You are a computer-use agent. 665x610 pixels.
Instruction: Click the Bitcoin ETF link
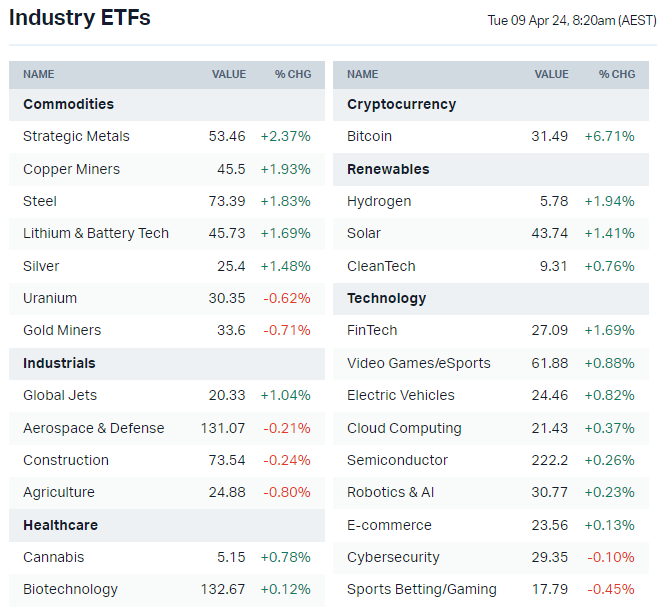pyautogui.click(x=369, y=136)
